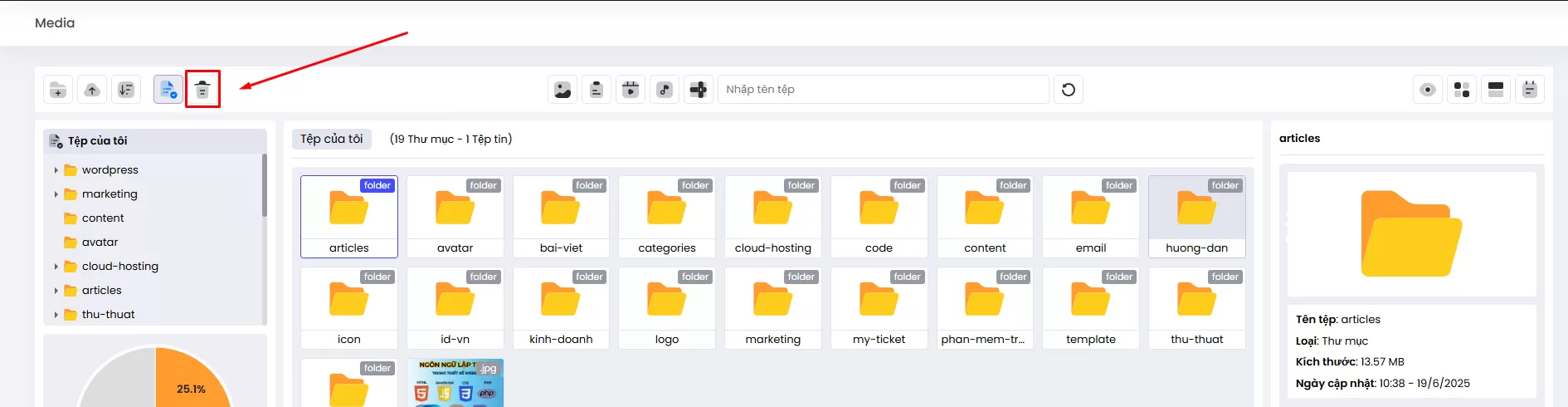1568x407 pixels.
Task: Click the trash delete icon
Action: [x=202, y=90]
